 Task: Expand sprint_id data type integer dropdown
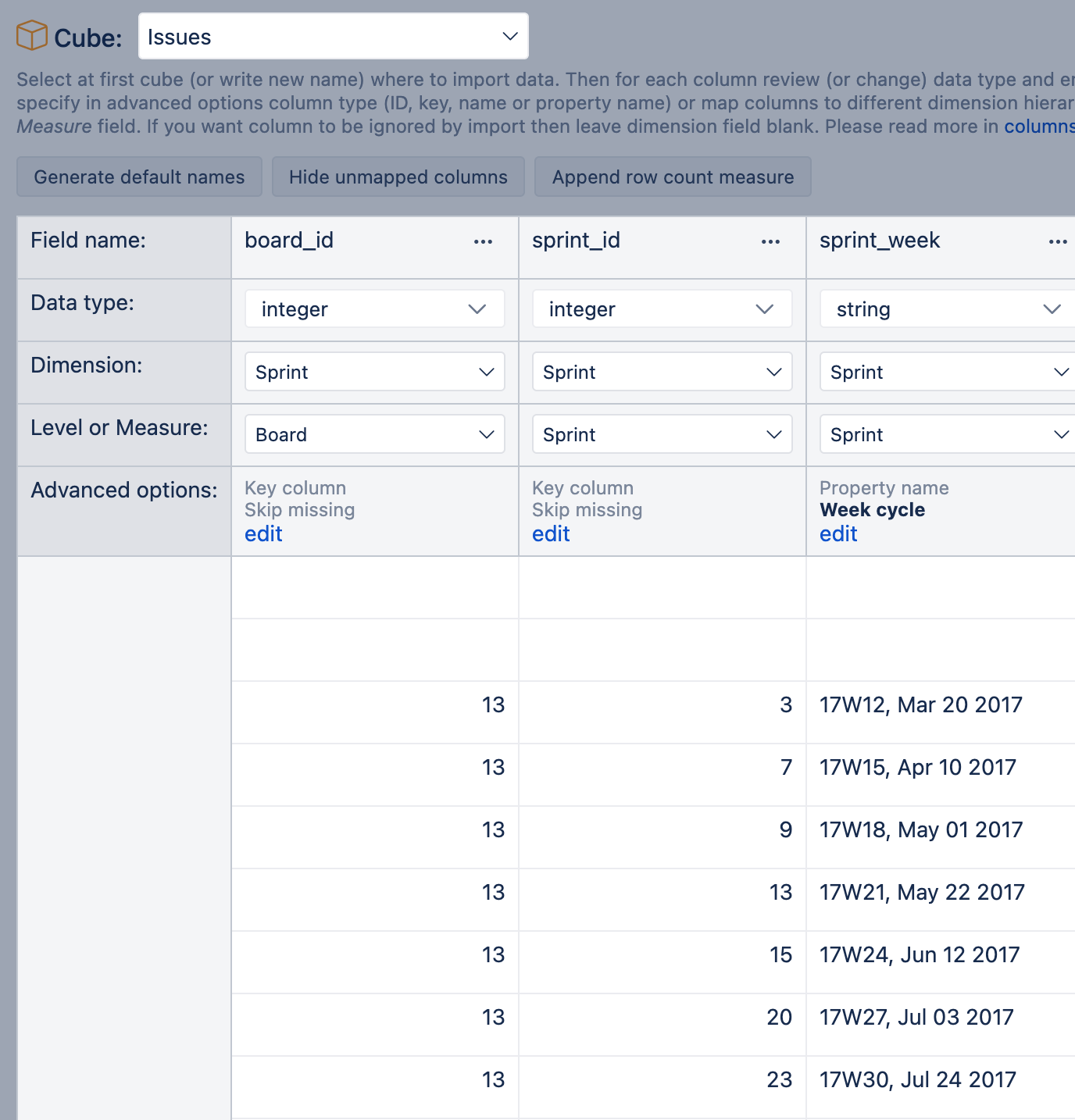click(x=662, y=309)
